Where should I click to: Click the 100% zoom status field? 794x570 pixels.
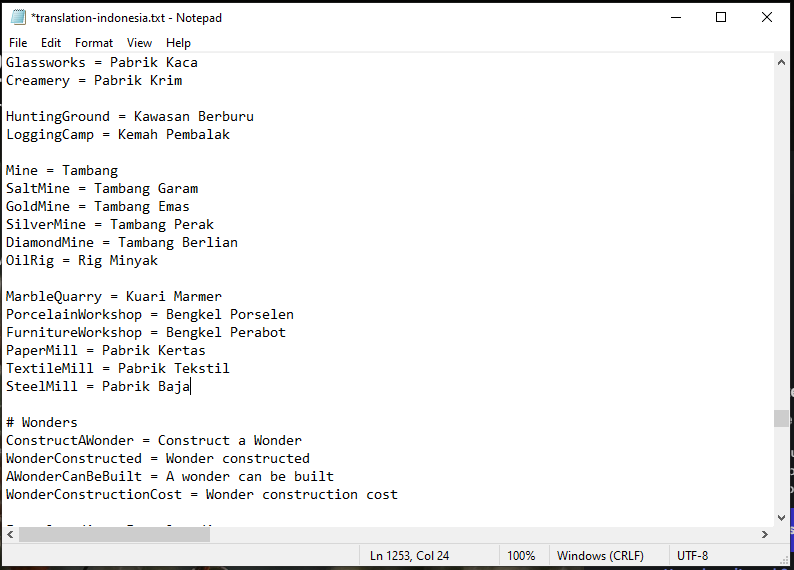coord(521,556)
